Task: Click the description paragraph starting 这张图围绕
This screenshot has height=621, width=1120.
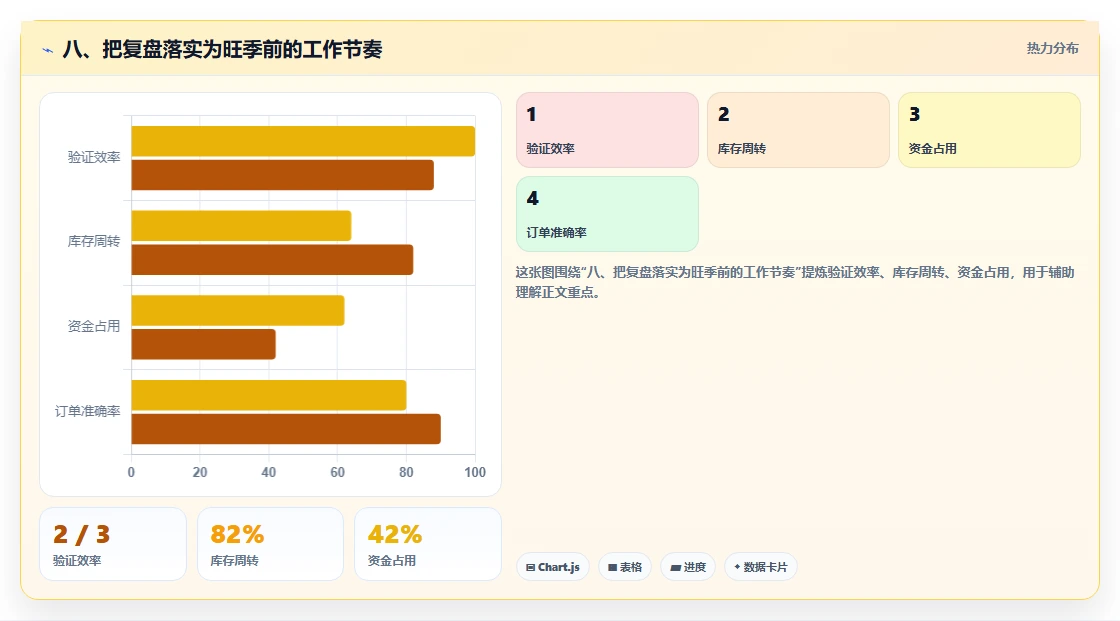Action: point(795,282)
